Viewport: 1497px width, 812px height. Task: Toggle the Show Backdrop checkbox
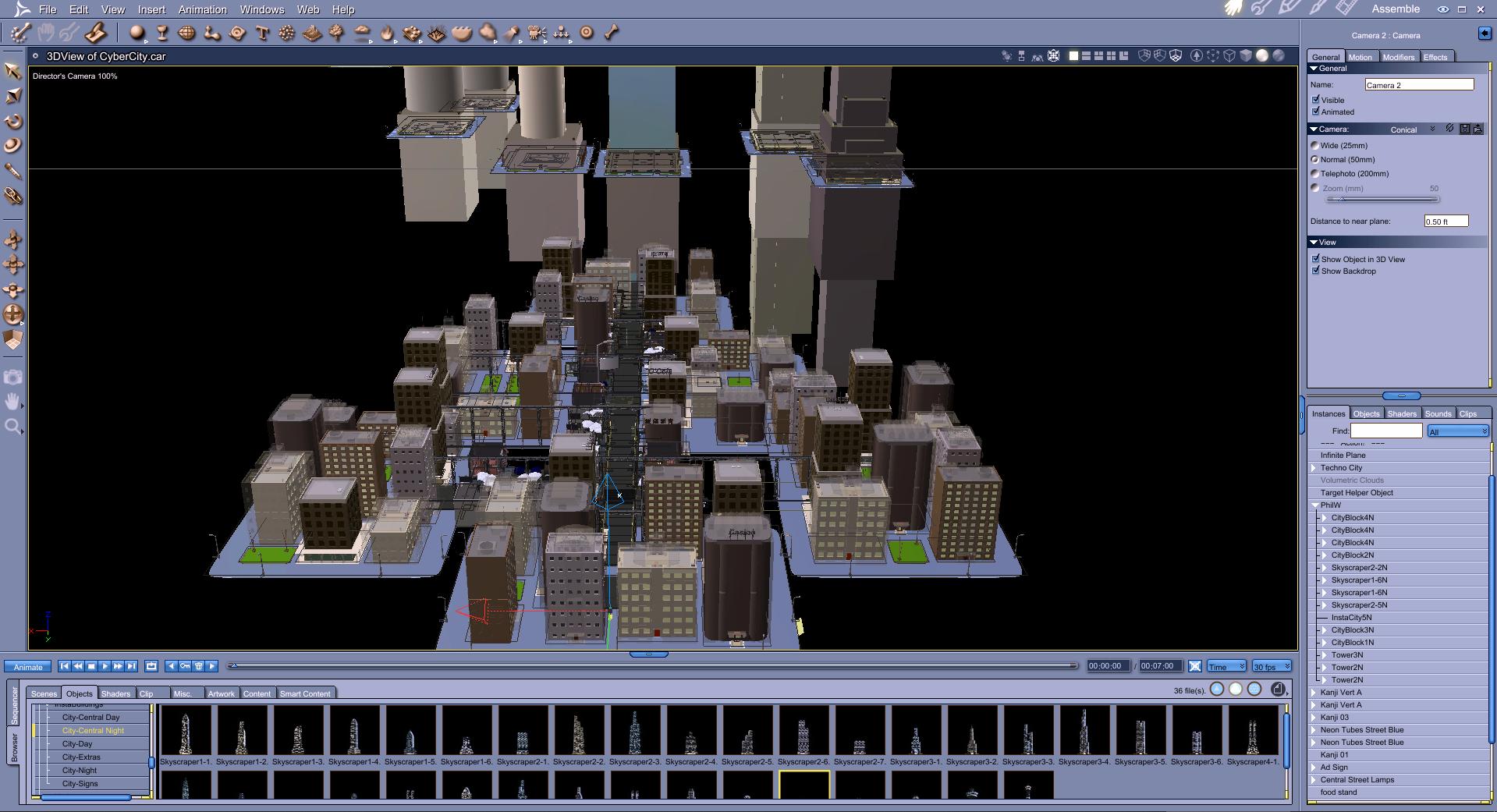(x=1316, y=271)
